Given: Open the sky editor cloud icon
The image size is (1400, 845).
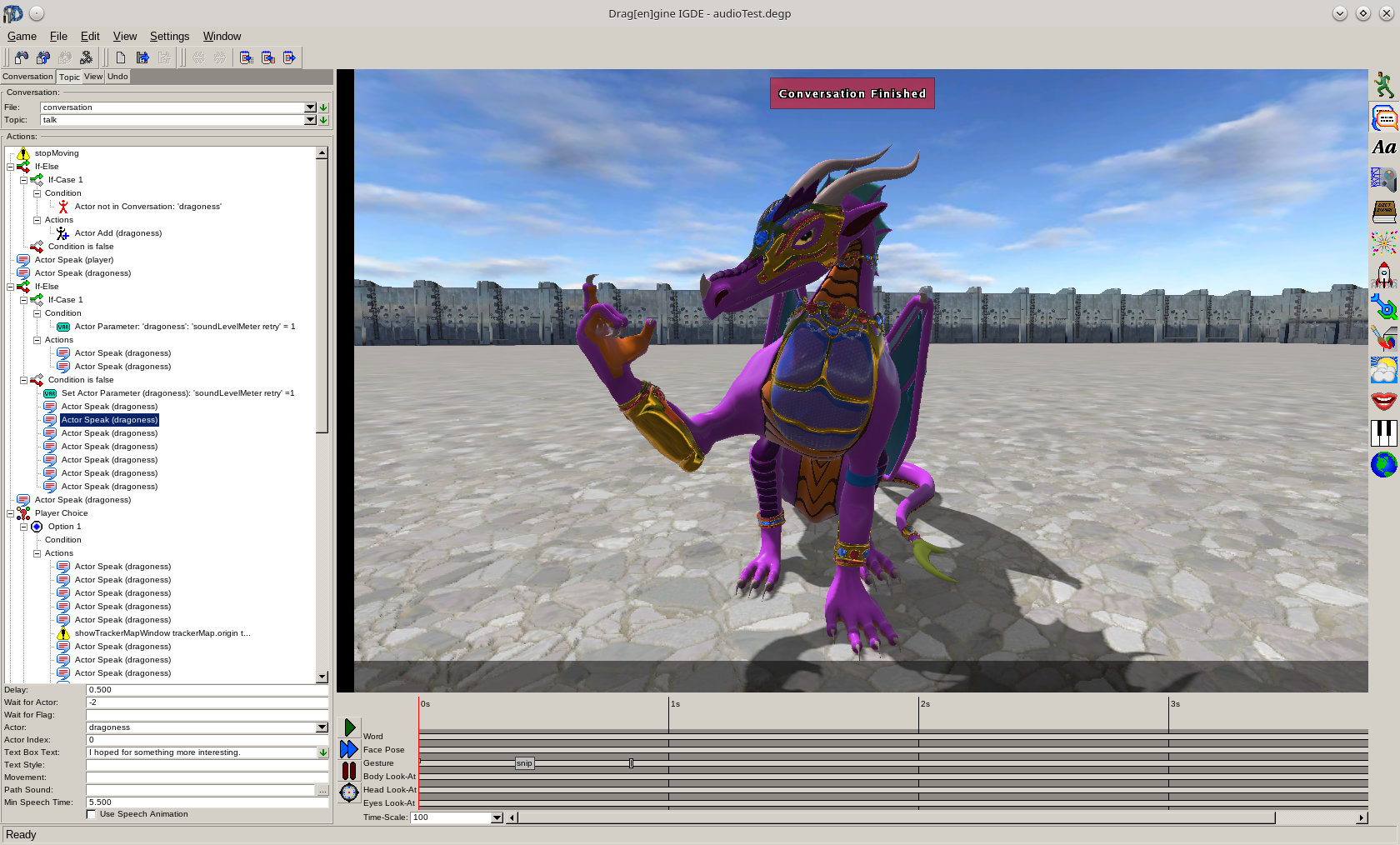Looking at the screenshot, I should coord(1383,369).
